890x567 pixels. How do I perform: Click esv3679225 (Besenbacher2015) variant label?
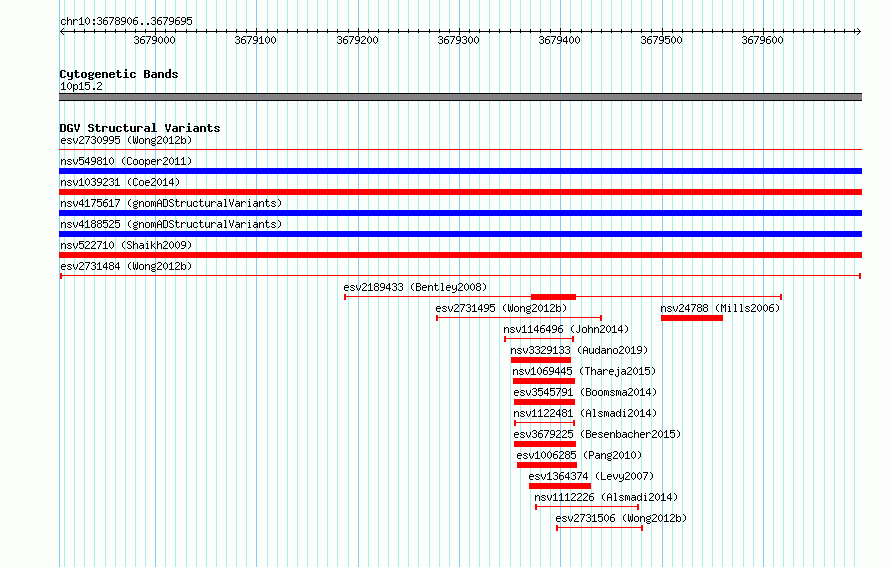597,434
